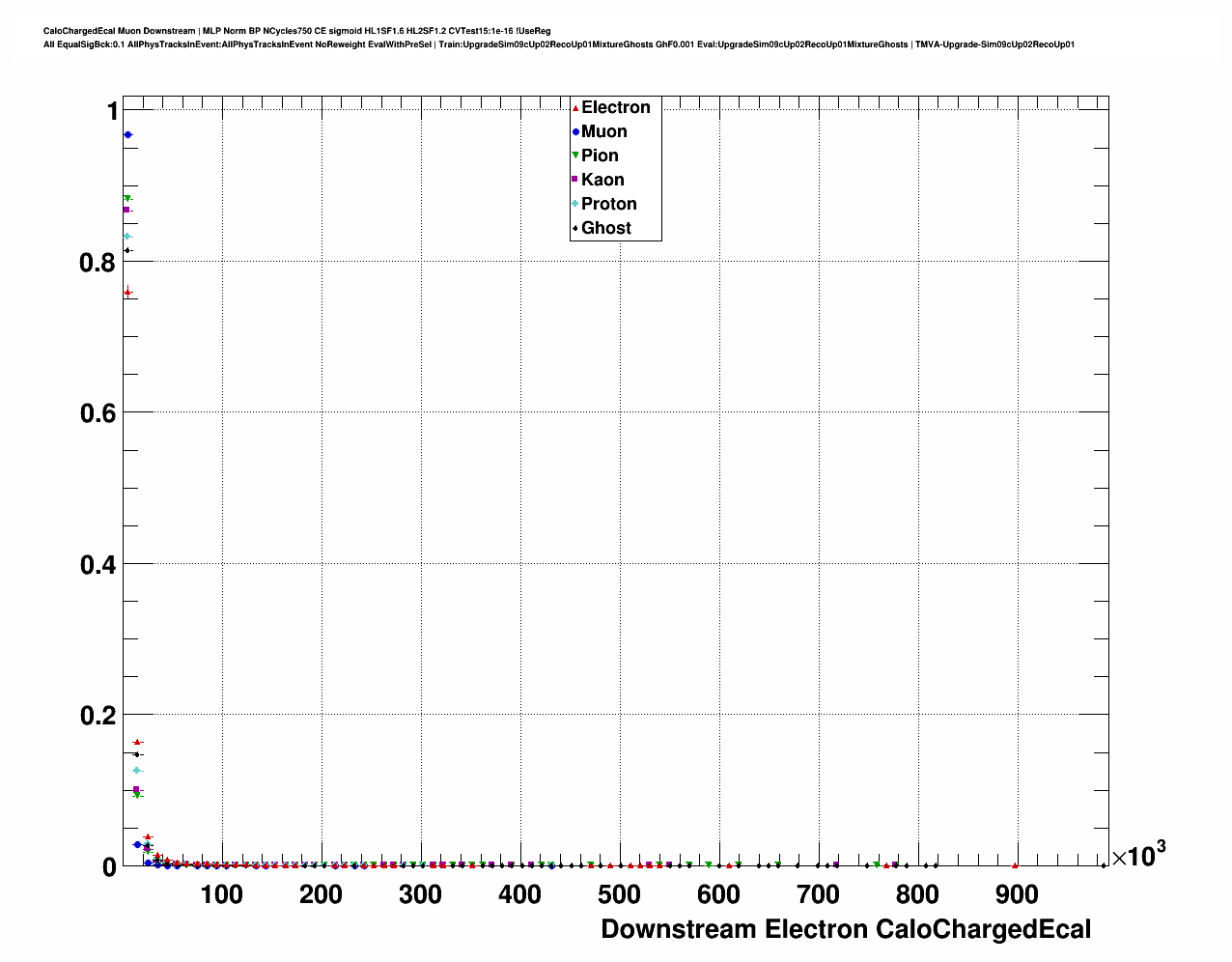1232x962 pixels.
Task: Click the Pion legend entry
Action: 600,156
